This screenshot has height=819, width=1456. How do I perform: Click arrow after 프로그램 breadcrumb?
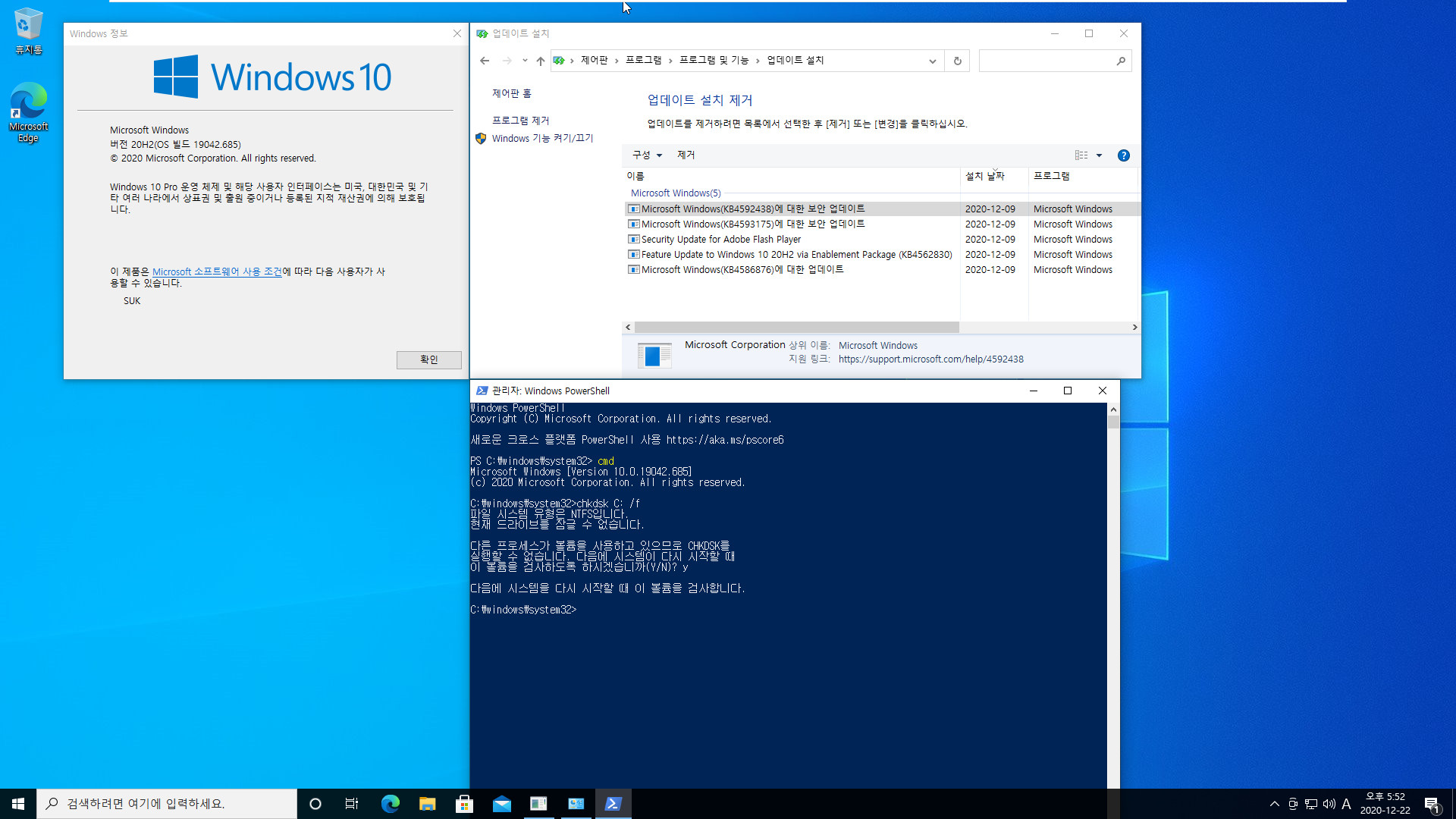pyautogui.click(x=670, y=61)
